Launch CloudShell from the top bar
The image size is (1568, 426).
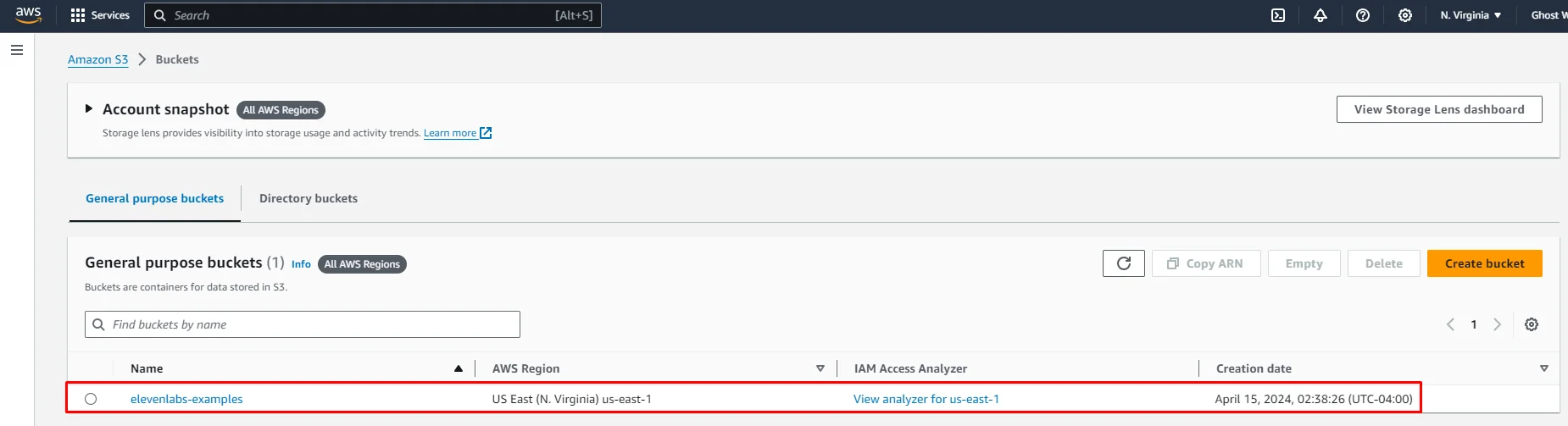point(1278,15)
